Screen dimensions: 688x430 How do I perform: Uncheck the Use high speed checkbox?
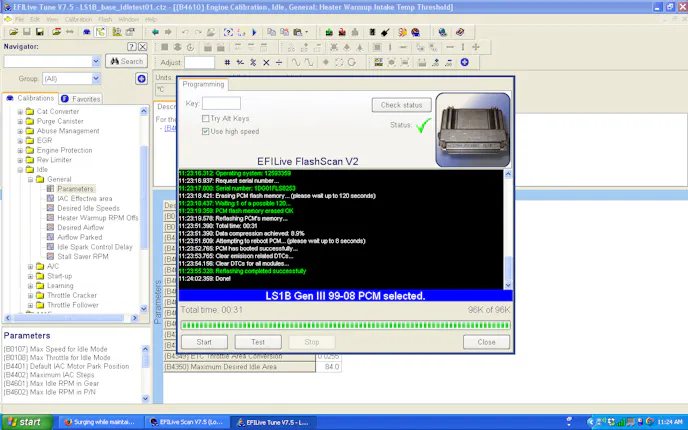point(205,131)
